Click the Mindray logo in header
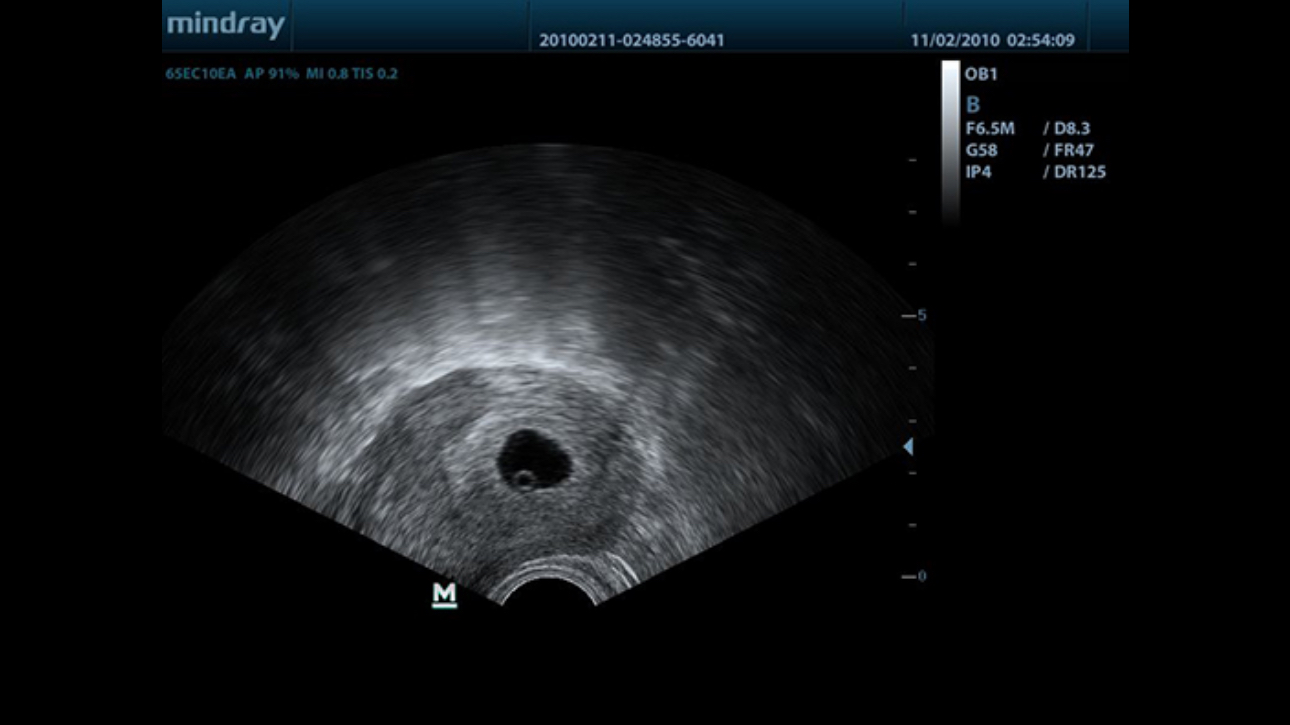 (226, 25)
